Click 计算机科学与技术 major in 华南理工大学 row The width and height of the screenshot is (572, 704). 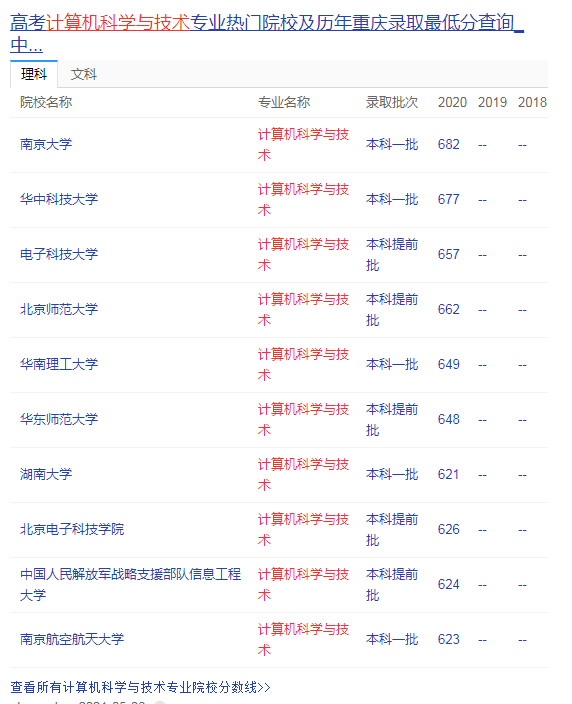(303, 364)
